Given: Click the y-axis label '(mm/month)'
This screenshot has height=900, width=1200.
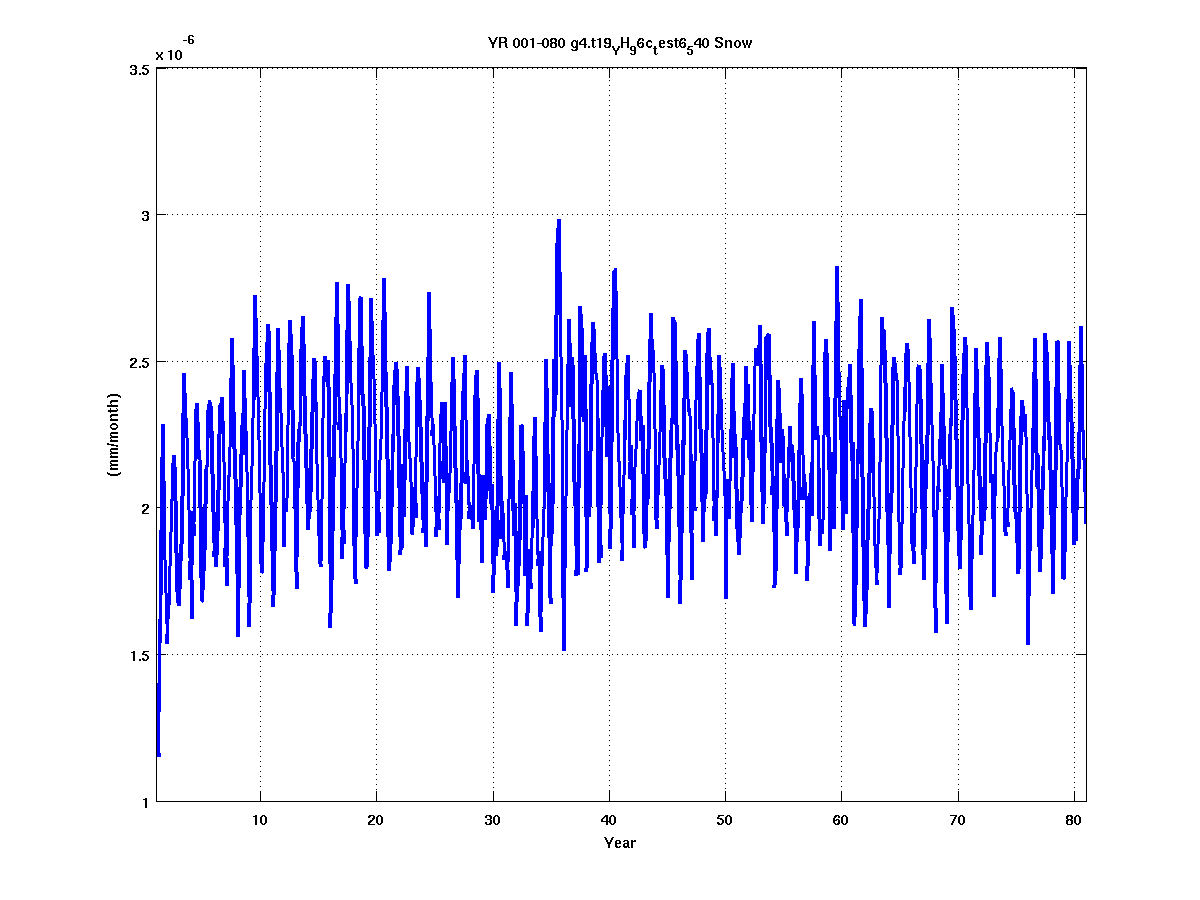Looking at the screenshot, I should [x=114, y=435].
